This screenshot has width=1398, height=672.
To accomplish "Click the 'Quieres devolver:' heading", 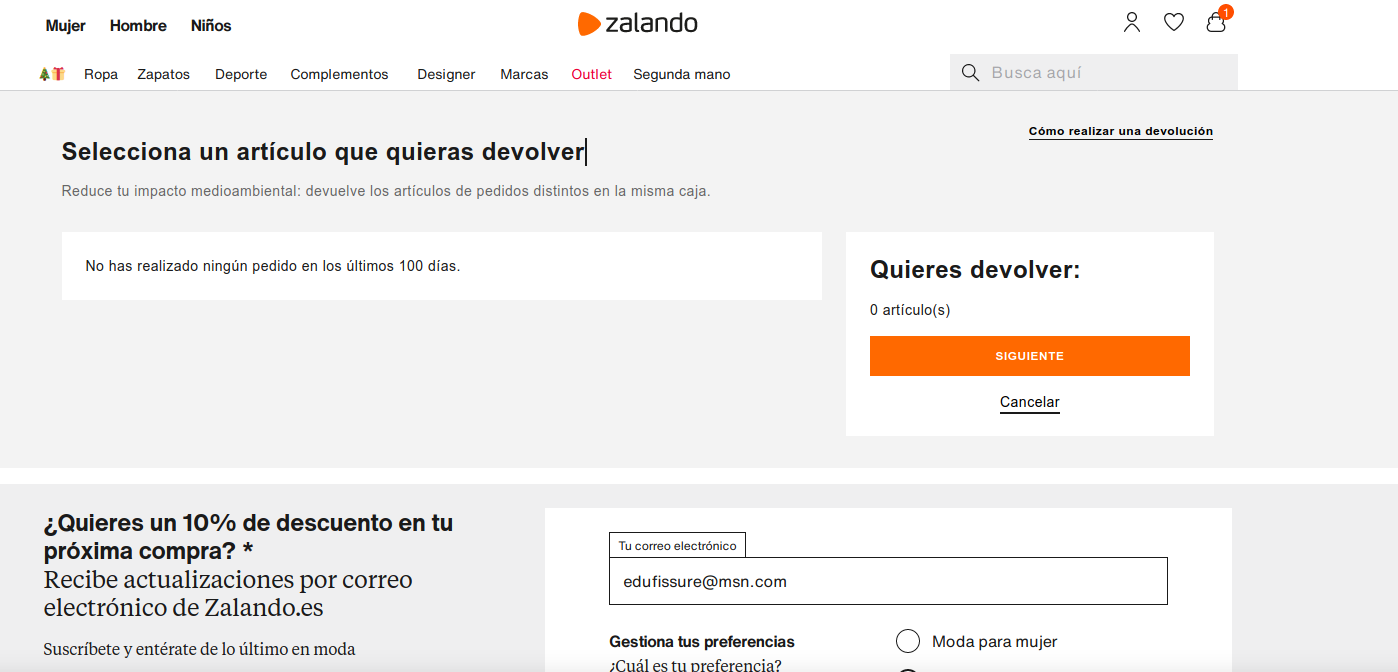I will (975, 269).
